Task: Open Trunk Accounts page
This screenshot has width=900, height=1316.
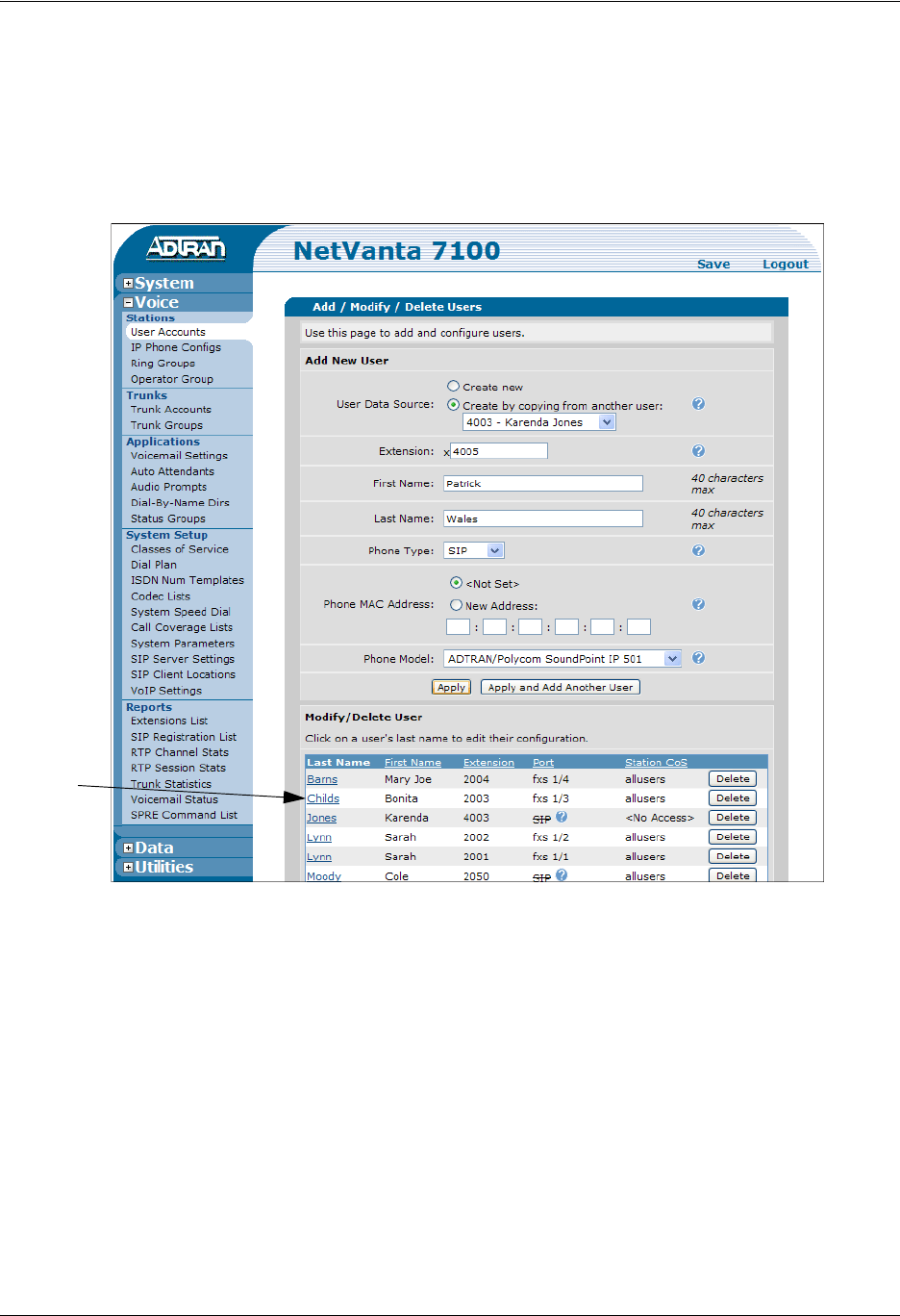Action: (x=171, y=409)
